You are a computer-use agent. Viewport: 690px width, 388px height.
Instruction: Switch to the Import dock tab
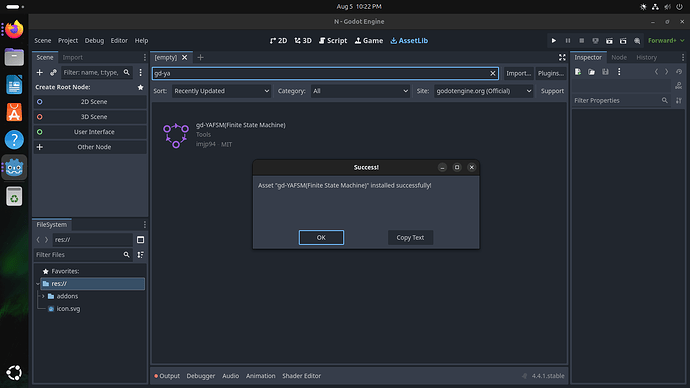pyautogui.click(x=73, y=57)
